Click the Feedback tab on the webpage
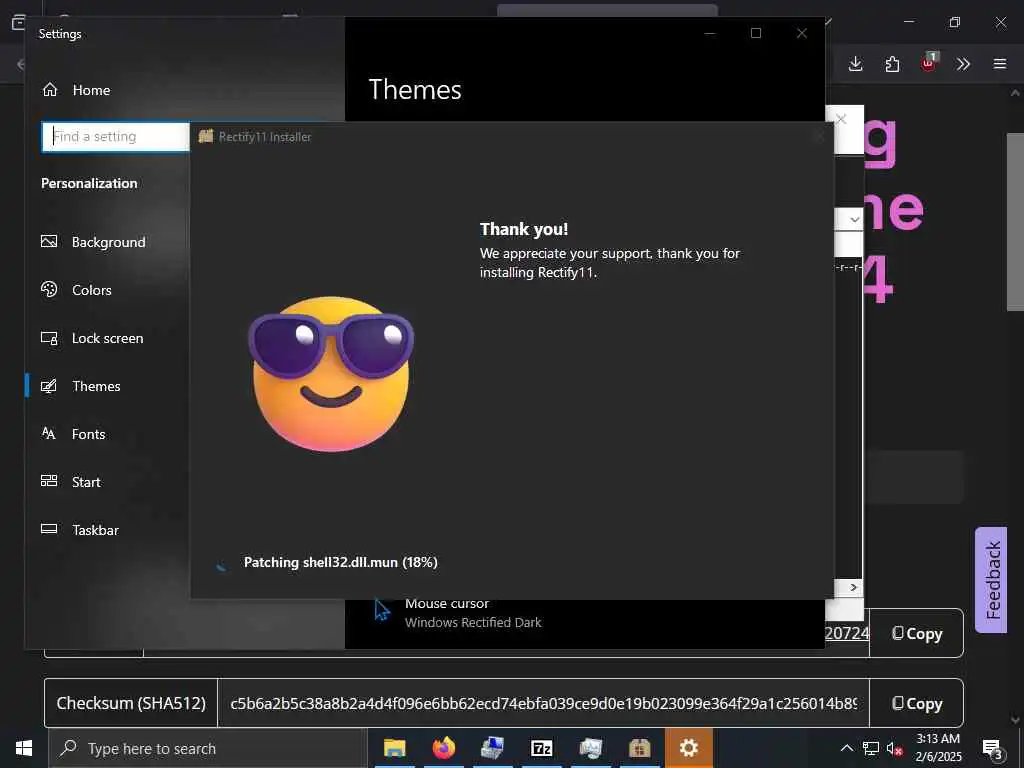Viewport: 1024px width, 768px height. (991, 580)
